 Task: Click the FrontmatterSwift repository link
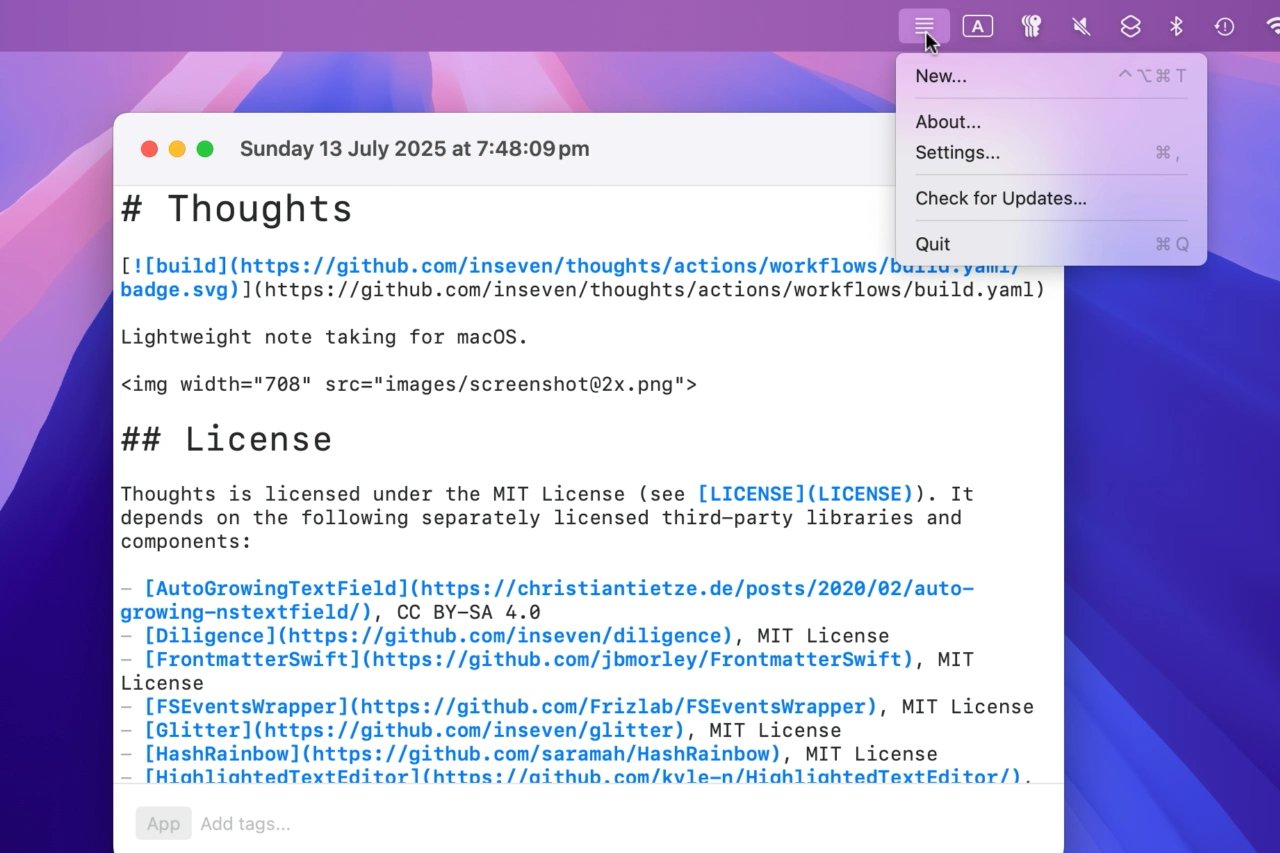tap(528, 660)
